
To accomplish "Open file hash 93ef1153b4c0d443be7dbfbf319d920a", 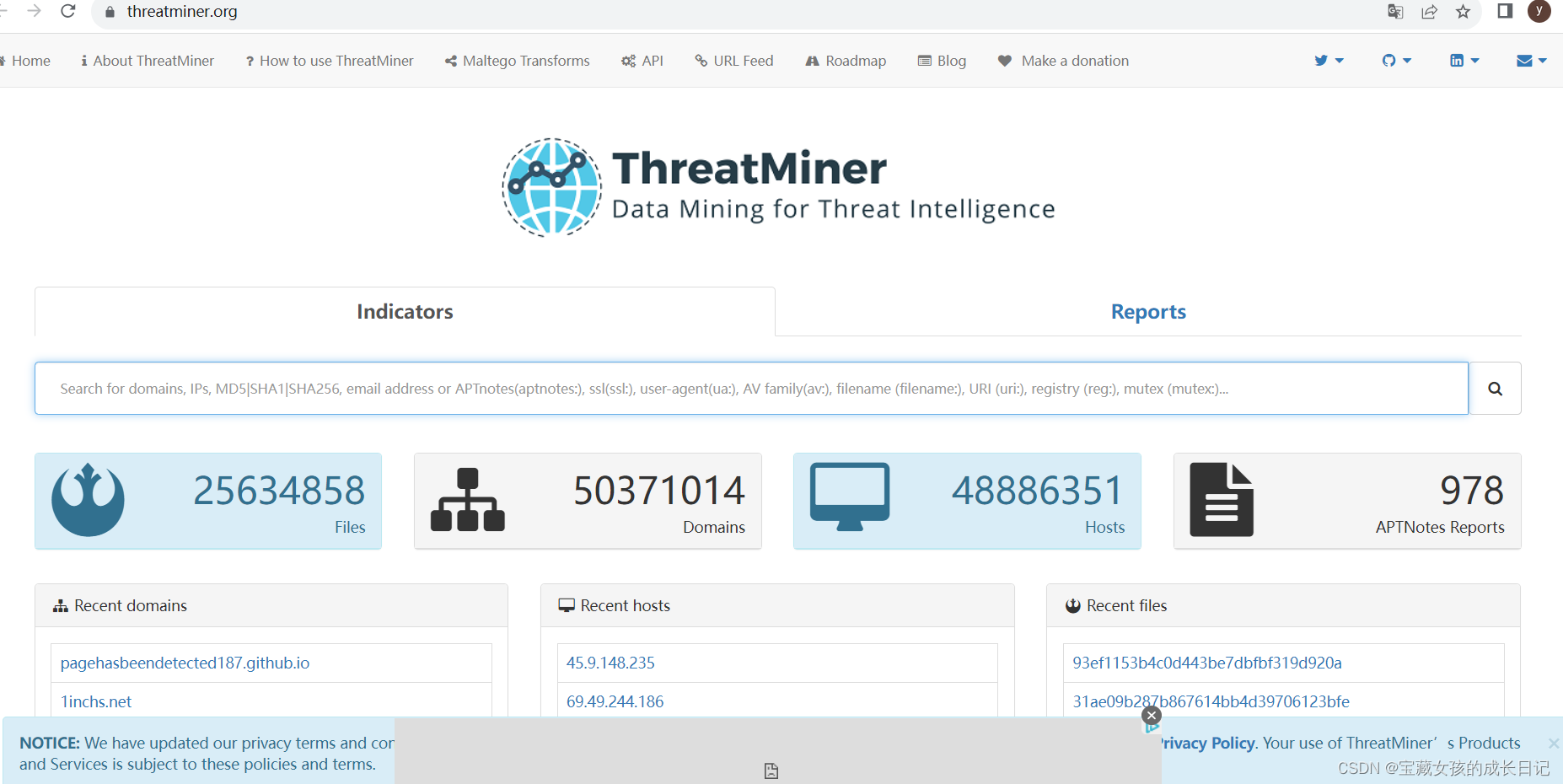I will click(1207, 663).
